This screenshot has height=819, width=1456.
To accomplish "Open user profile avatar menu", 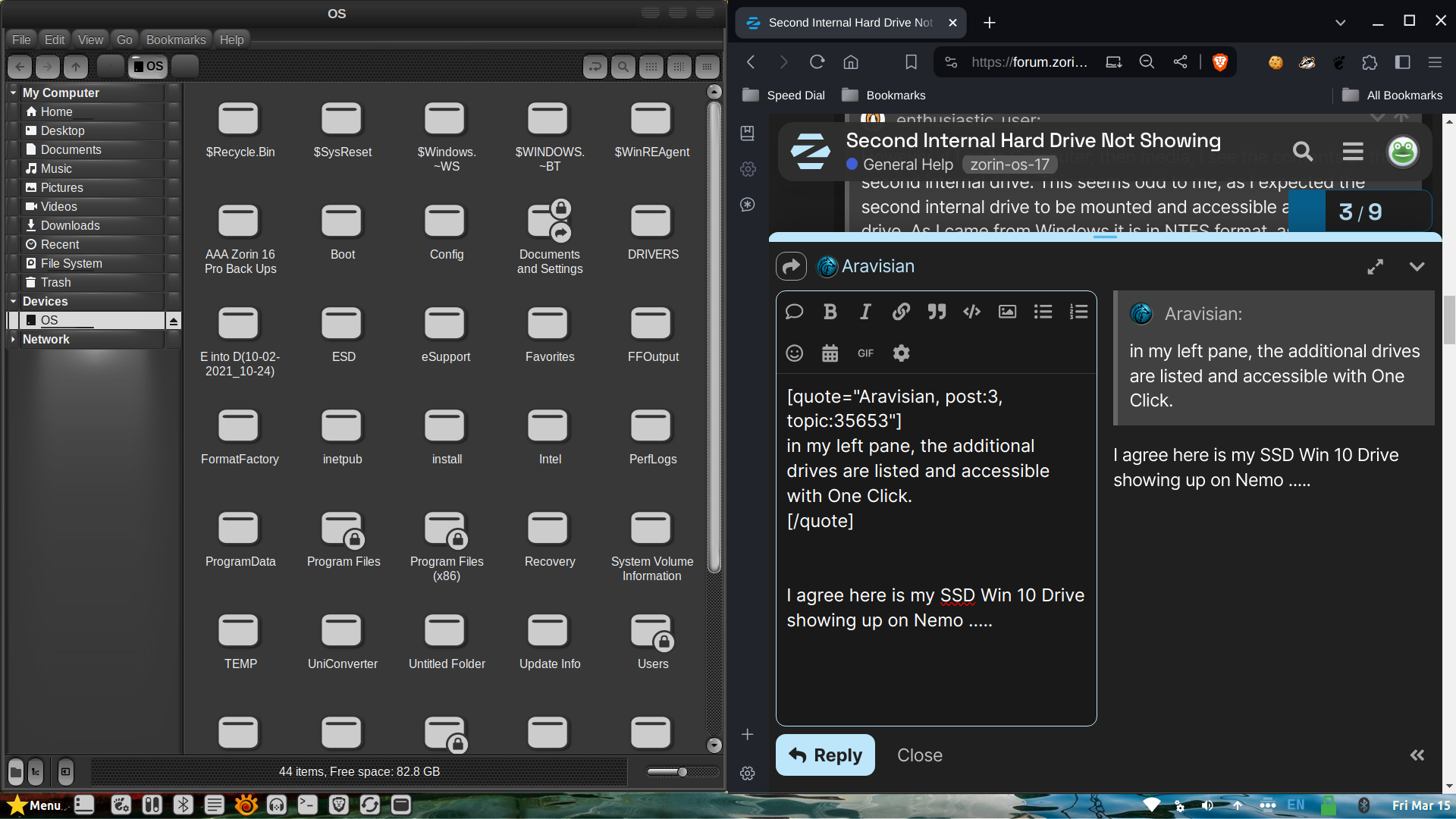I will pos(1403,152).
